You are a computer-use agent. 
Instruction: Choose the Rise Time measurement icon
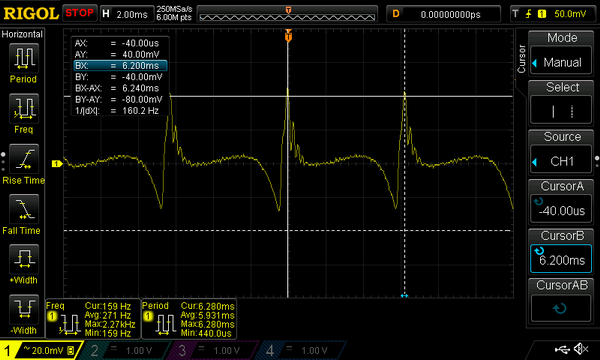pos(24,159)
